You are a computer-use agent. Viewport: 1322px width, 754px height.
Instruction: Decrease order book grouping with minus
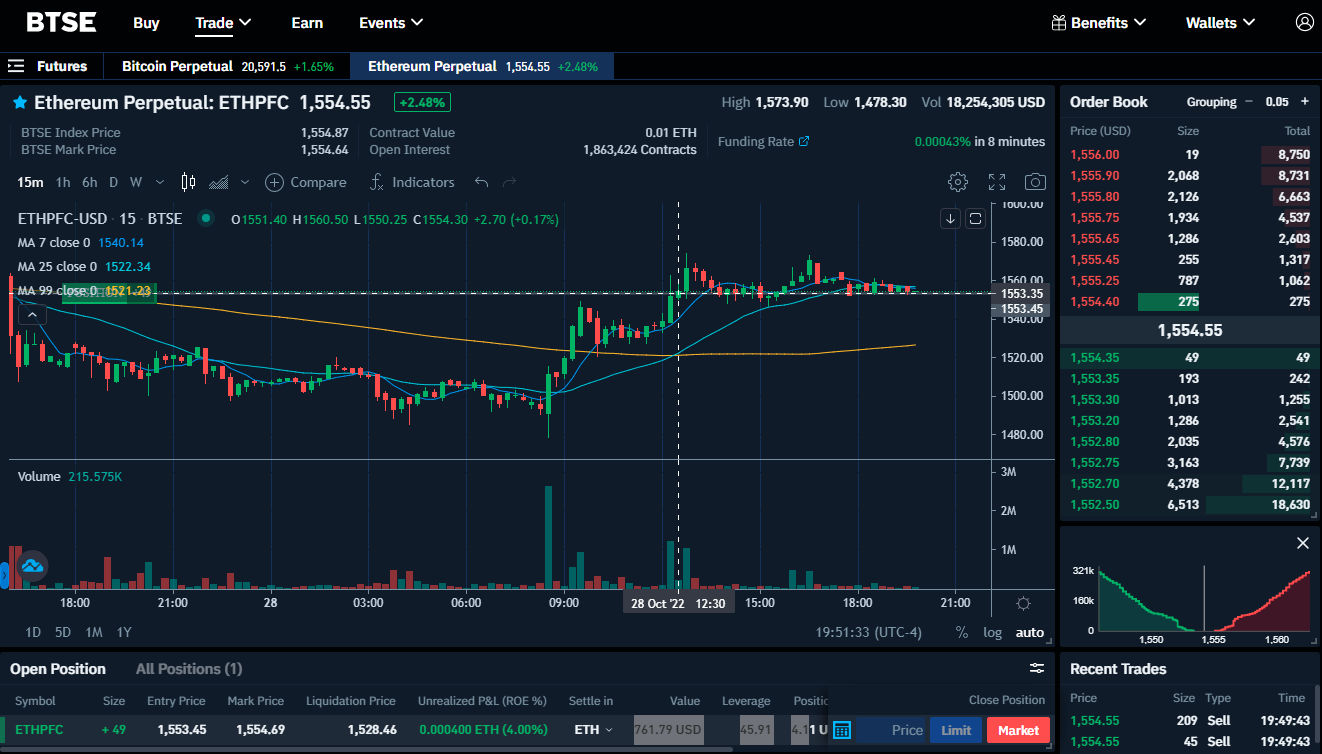1248,101
